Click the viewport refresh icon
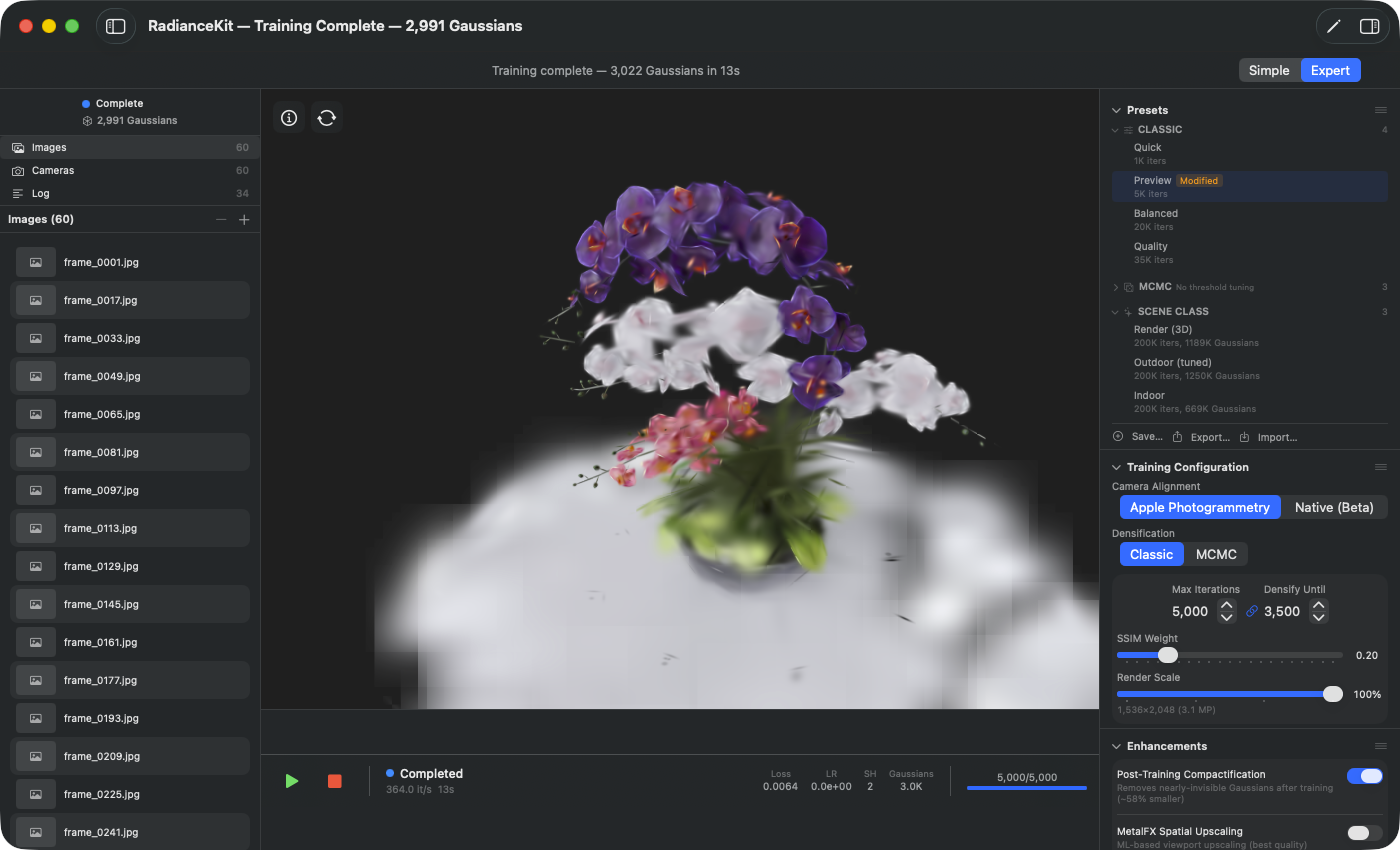Image resolution: width=1400 pixels, height=850 pixels. (327, 118)
